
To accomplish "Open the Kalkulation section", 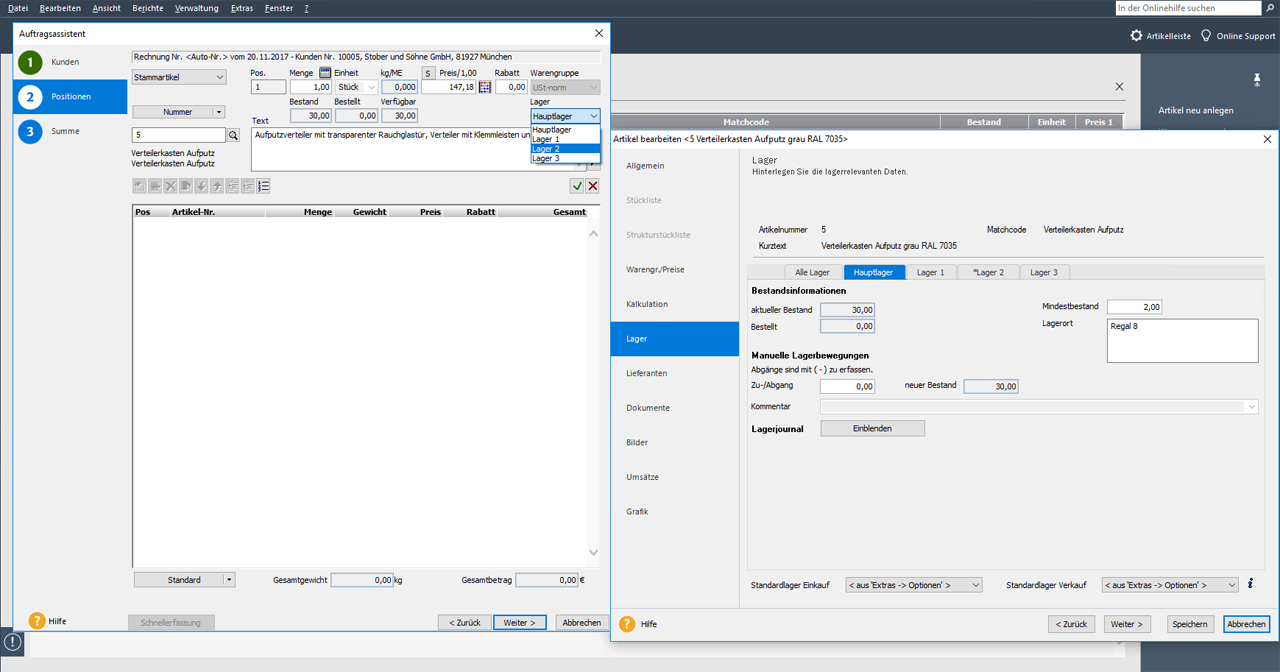I will pyautogui.click(x=675, y=304).
